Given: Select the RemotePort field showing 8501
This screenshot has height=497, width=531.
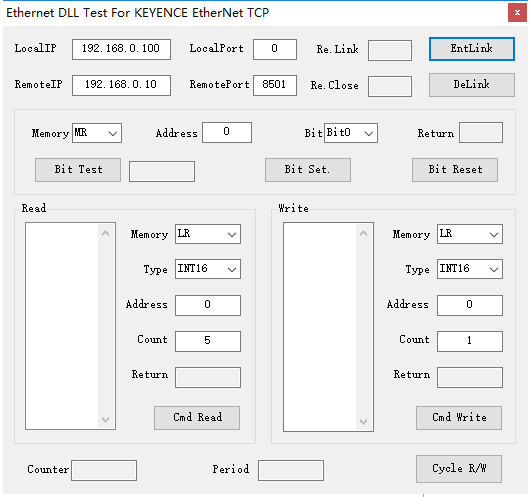Looking at the screenshot, I should [x=275, y=85].
